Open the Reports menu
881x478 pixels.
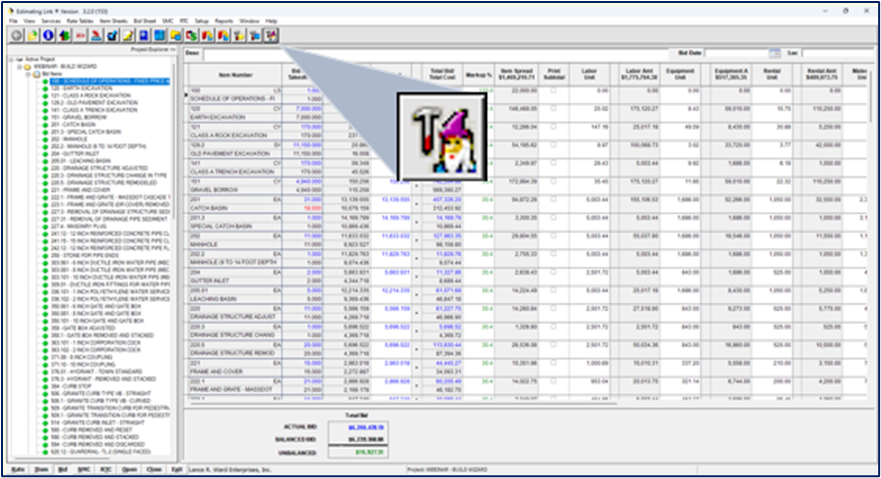[223, 20]
